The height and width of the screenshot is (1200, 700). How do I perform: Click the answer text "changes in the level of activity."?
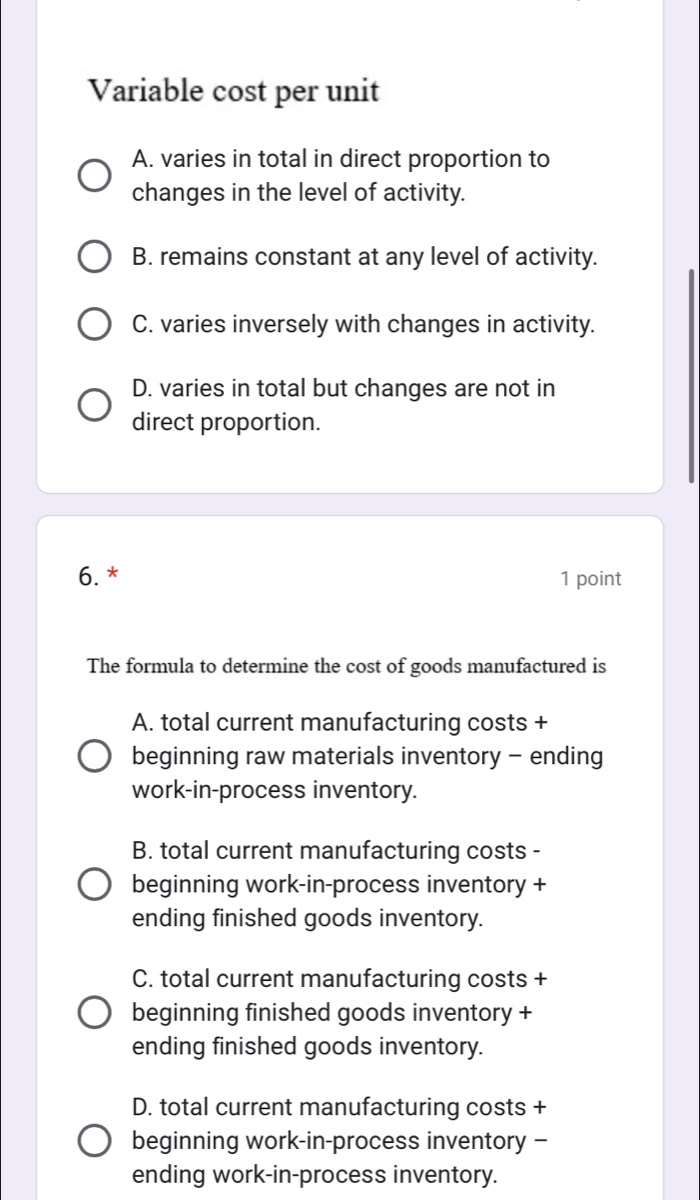[x=299, y=192]
